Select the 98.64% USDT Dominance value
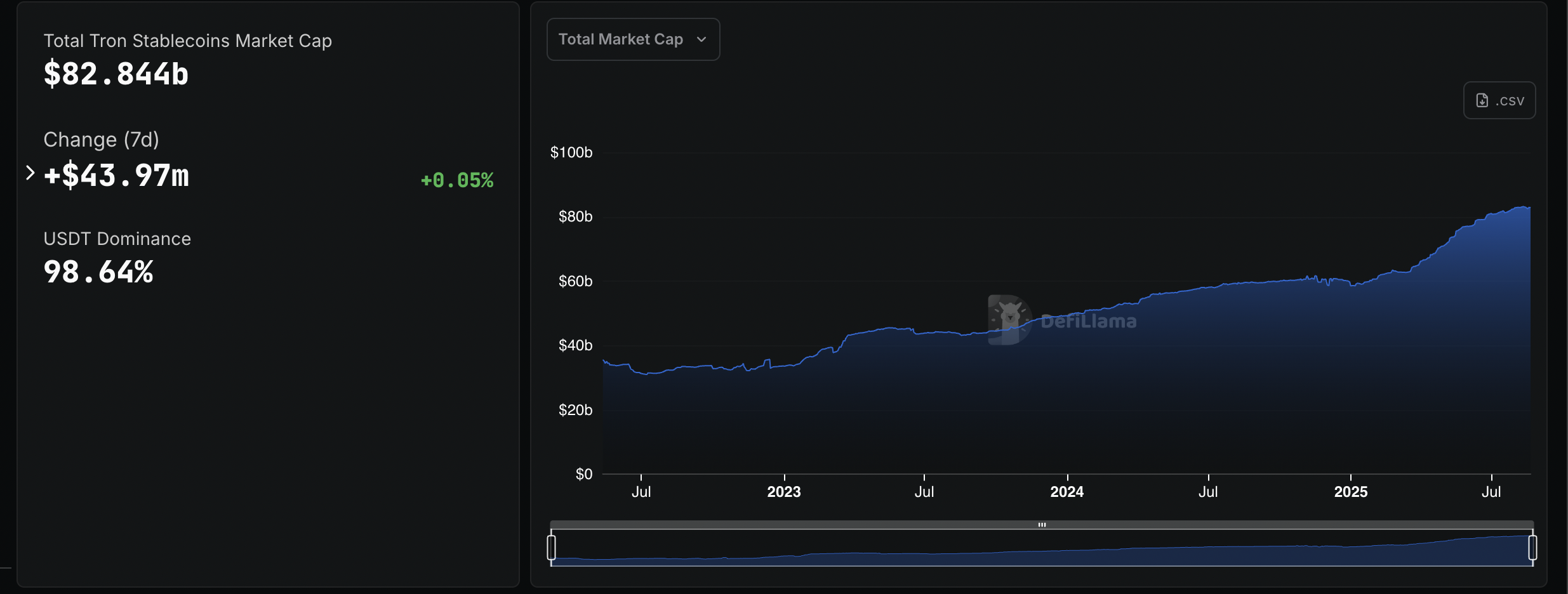This screenshot has width=1568, height=594. [98, 272]
